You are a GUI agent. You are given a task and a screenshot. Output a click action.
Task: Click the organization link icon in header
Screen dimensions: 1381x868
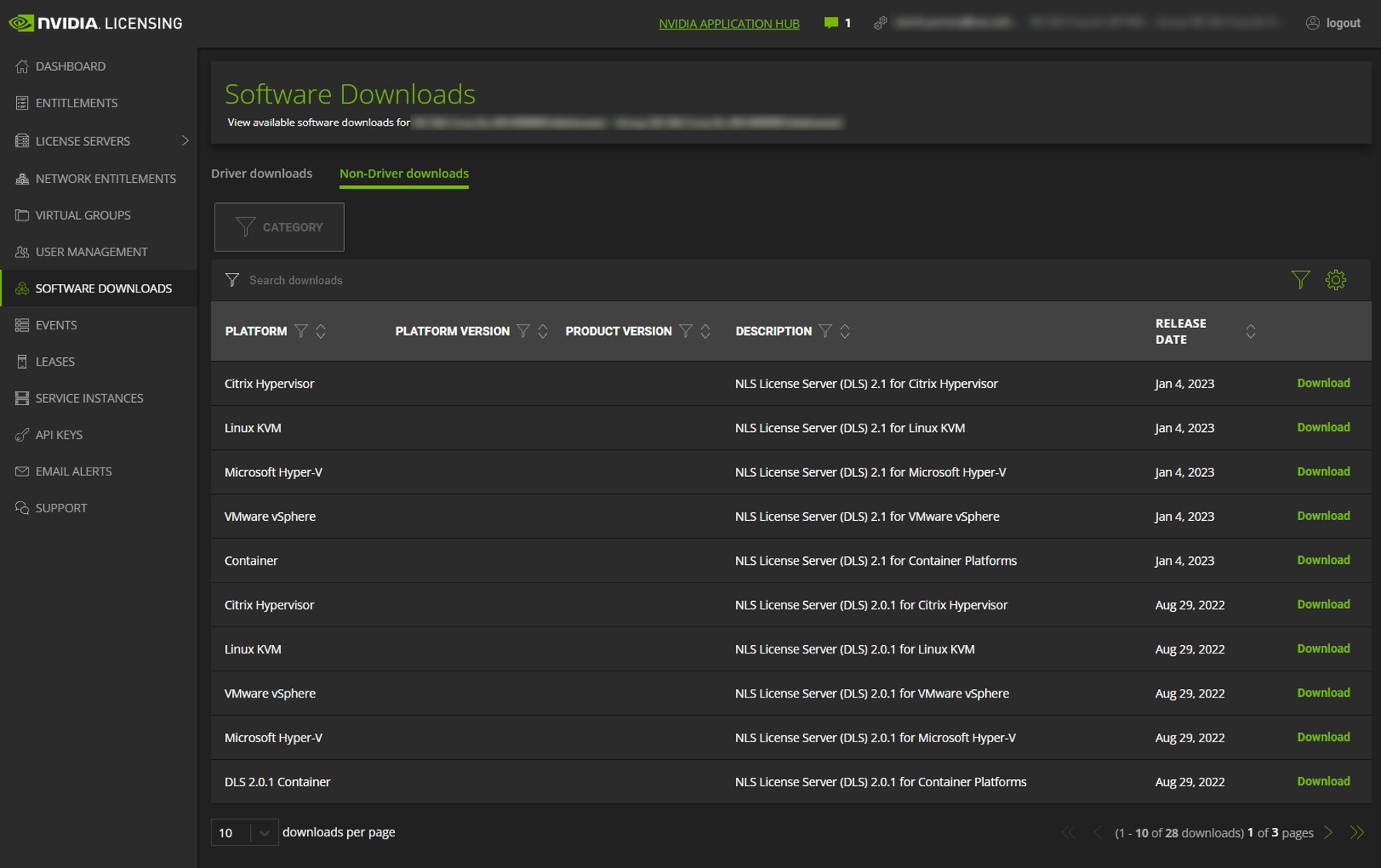tap(880, 23)
